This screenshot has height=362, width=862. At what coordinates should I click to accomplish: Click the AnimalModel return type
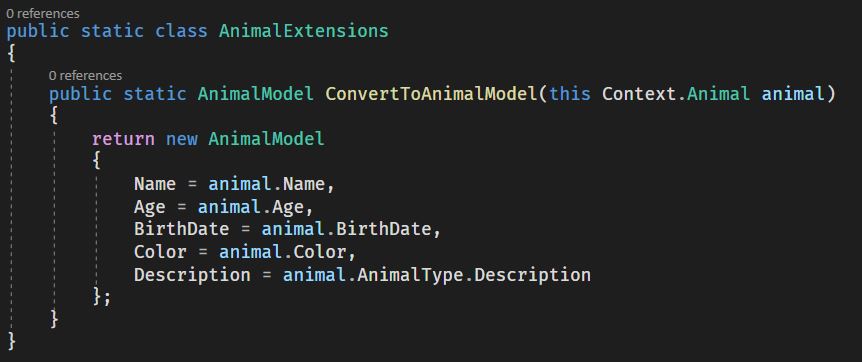point(256,94)
